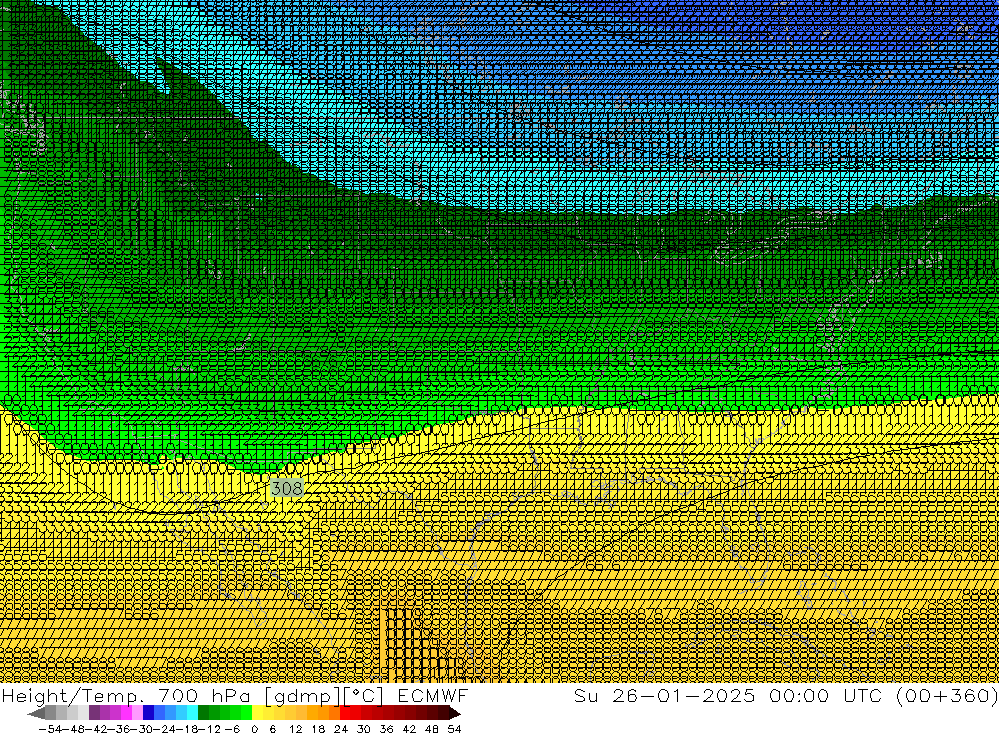Screen dimensions: 1000x733
Task: Click the -54 legend value
Action: click(50, 729)
